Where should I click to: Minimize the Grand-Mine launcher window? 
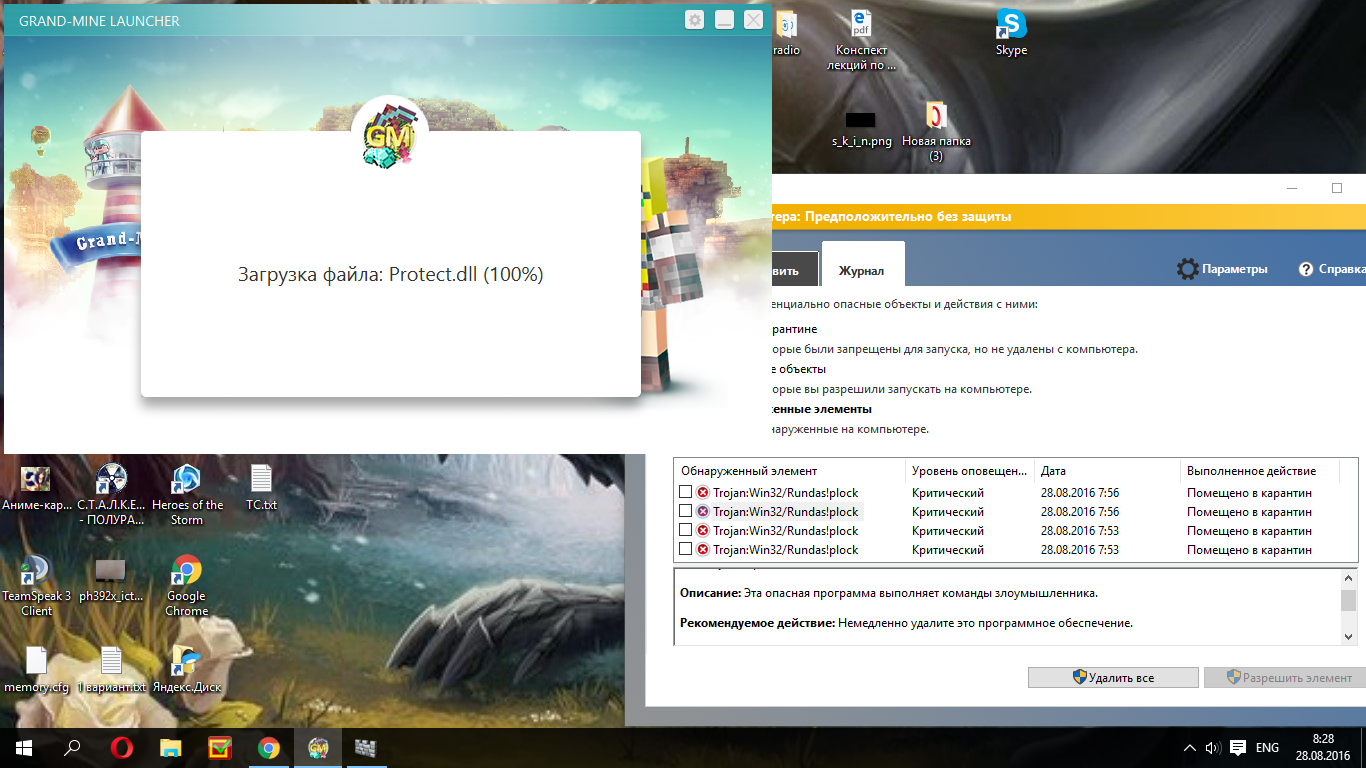click(725, 20)
